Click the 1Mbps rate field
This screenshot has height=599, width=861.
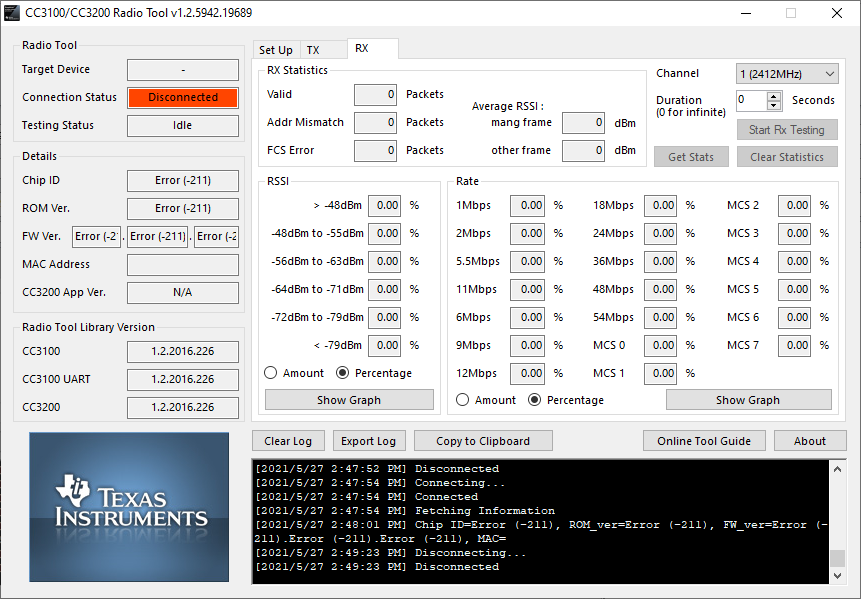[x=527, y=206]
